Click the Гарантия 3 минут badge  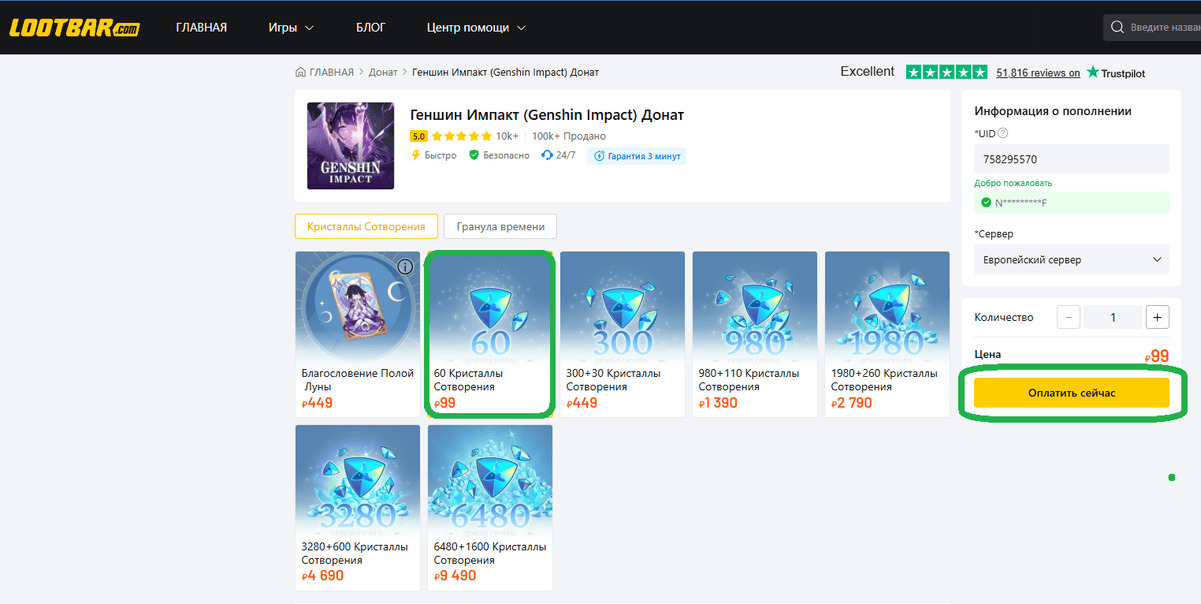coord(637,156)
